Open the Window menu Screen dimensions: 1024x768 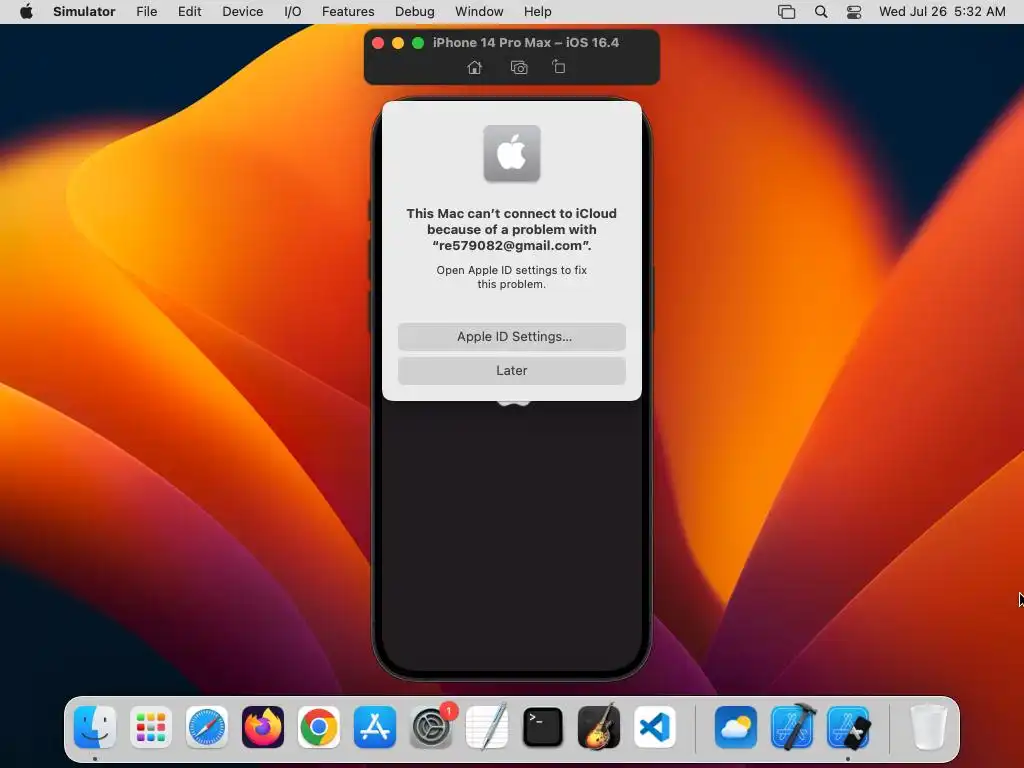click(x=479, y=12)
